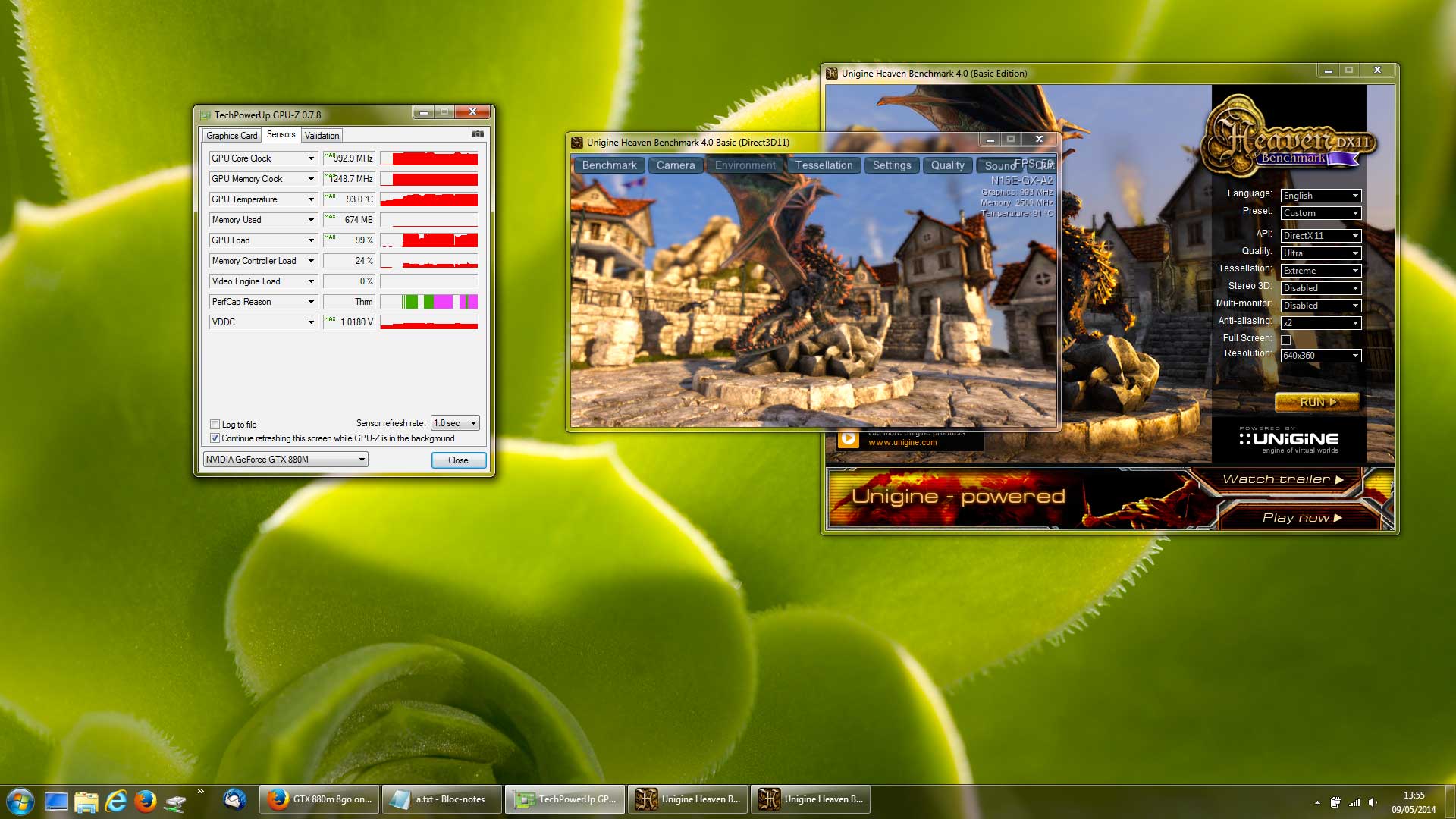This screenshot has height=819, width=1456.
Task: Open GPU Memory Clock sensor dropdown
Action: [x=311, y=179]
